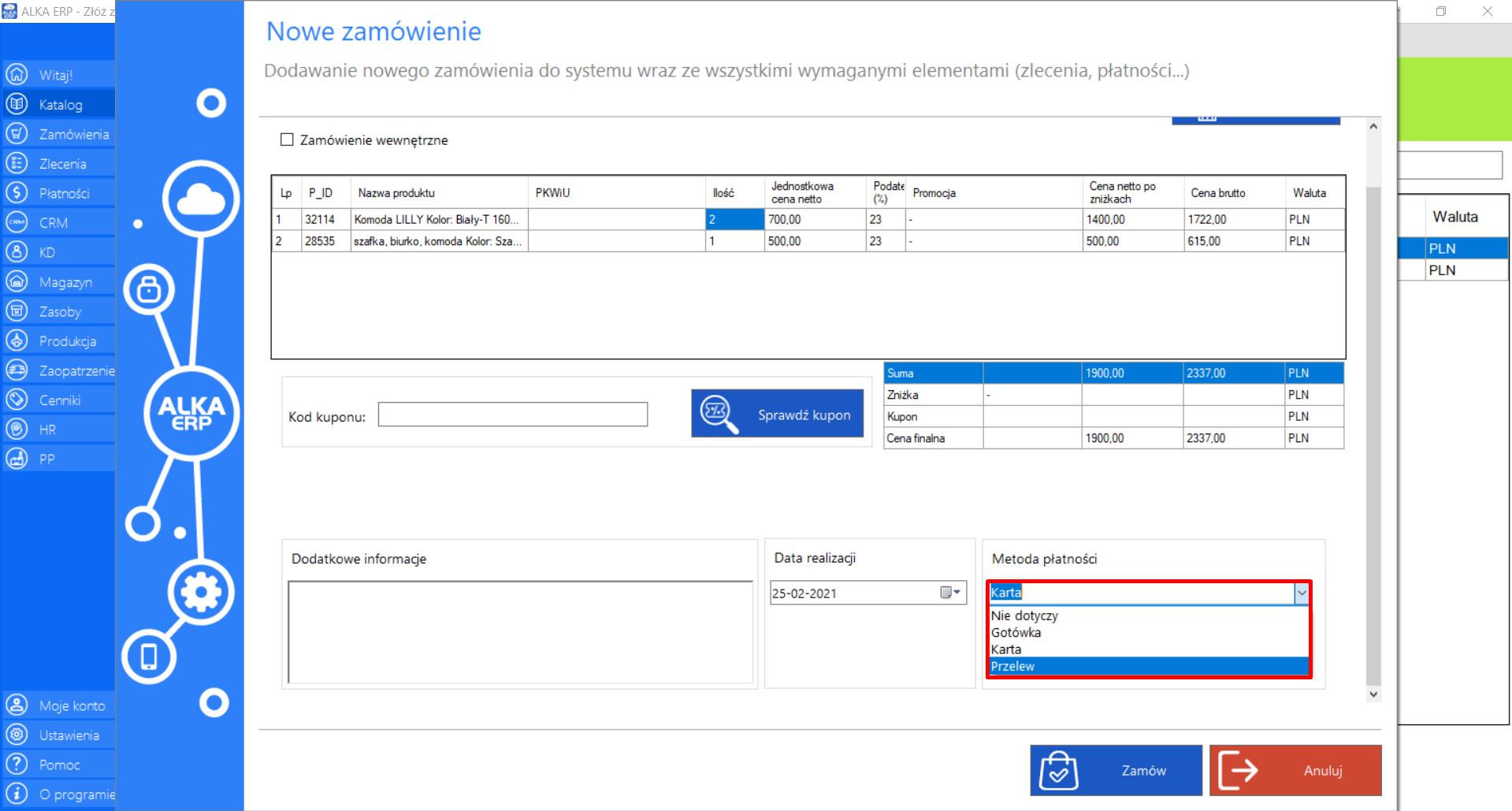Open the Data realizacji calendar dropdown
The height and width of the screenshot is (811, 1512).
point(951,593)
